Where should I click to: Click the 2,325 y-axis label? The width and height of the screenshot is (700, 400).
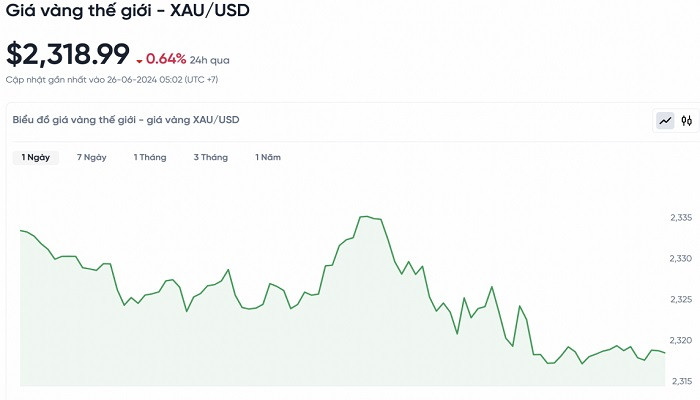681,300
